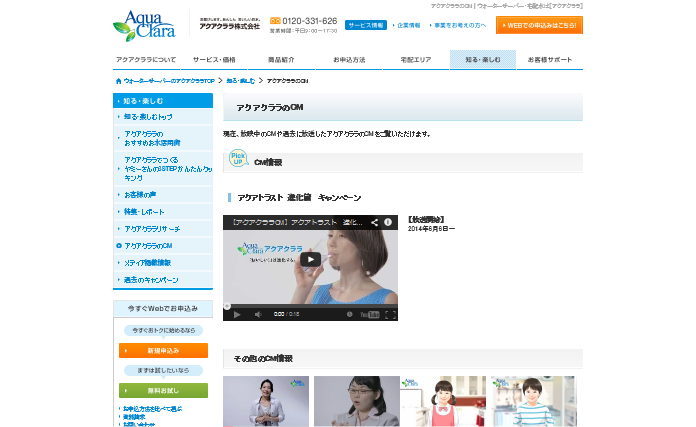Open お客様の声 in sidebar
This screenshot has height=427, width=696.
click(163, 194)
